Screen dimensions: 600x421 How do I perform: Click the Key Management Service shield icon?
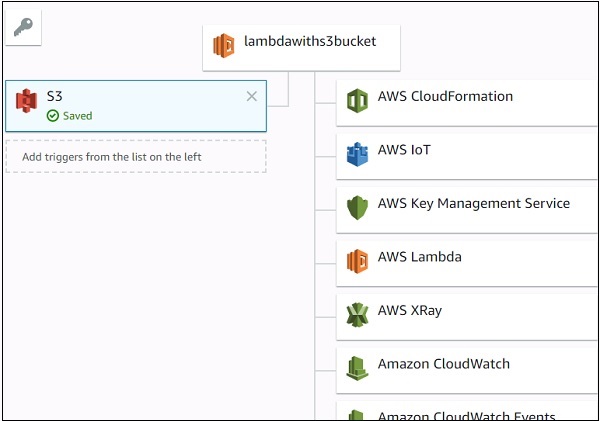point(357,207)
